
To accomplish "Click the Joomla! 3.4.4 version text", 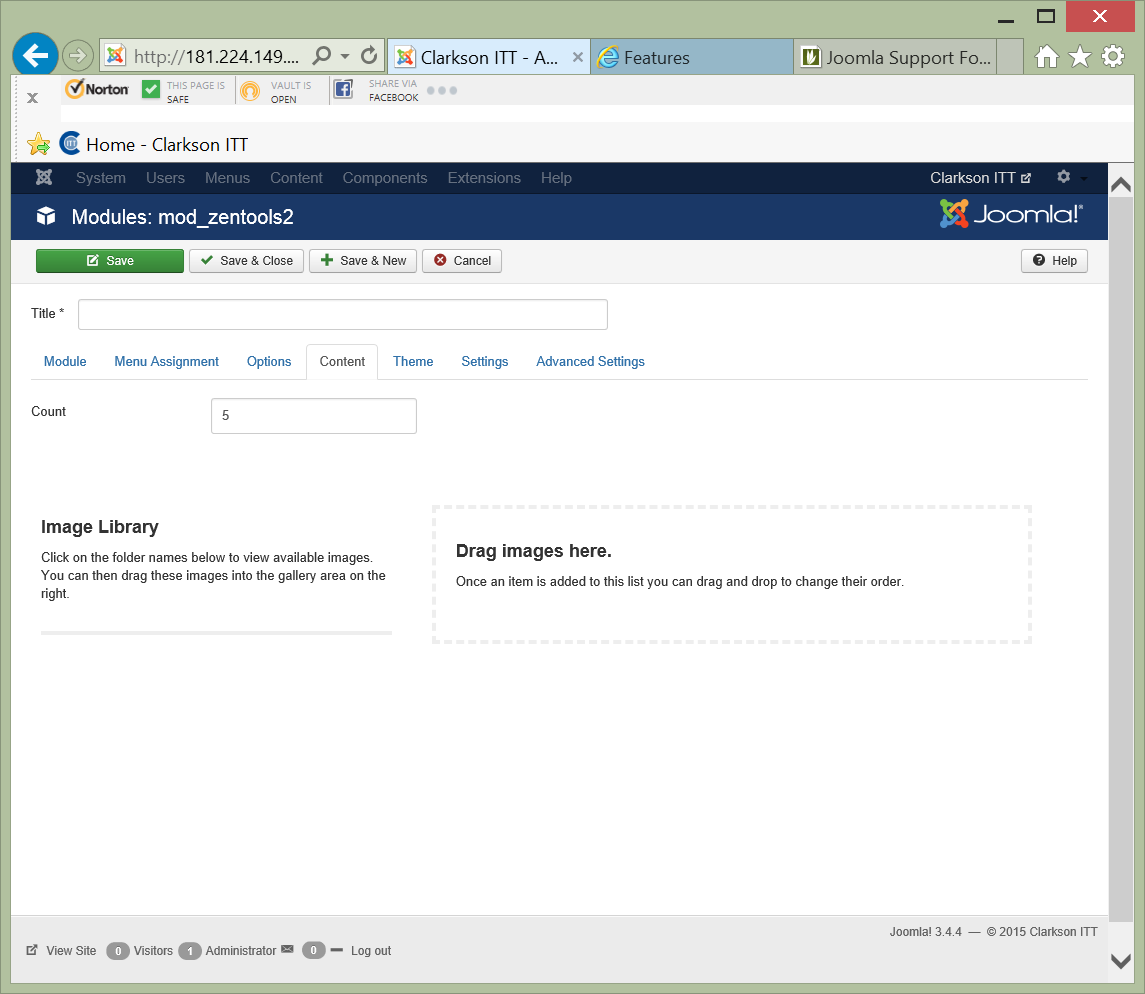I will pyautogui.click(x=925, y=932).
